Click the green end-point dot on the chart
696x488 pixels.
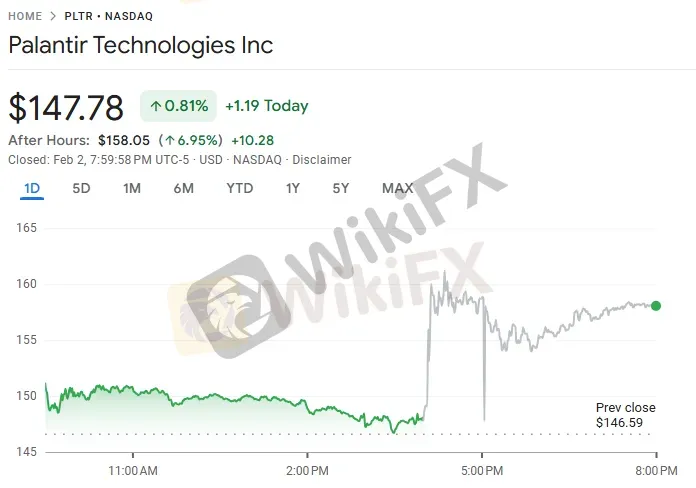pos(655,305)
